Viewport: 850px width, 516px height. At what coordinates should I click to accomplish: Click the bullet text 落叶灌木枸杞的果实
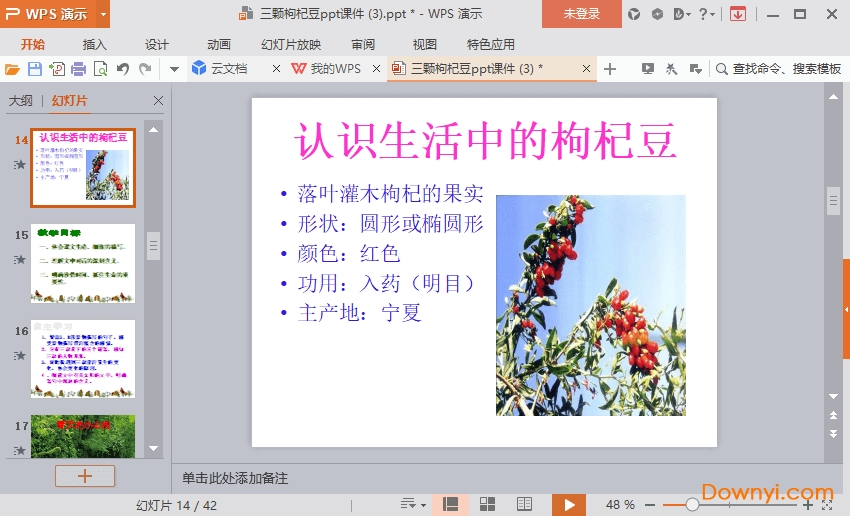click(390, 194)
